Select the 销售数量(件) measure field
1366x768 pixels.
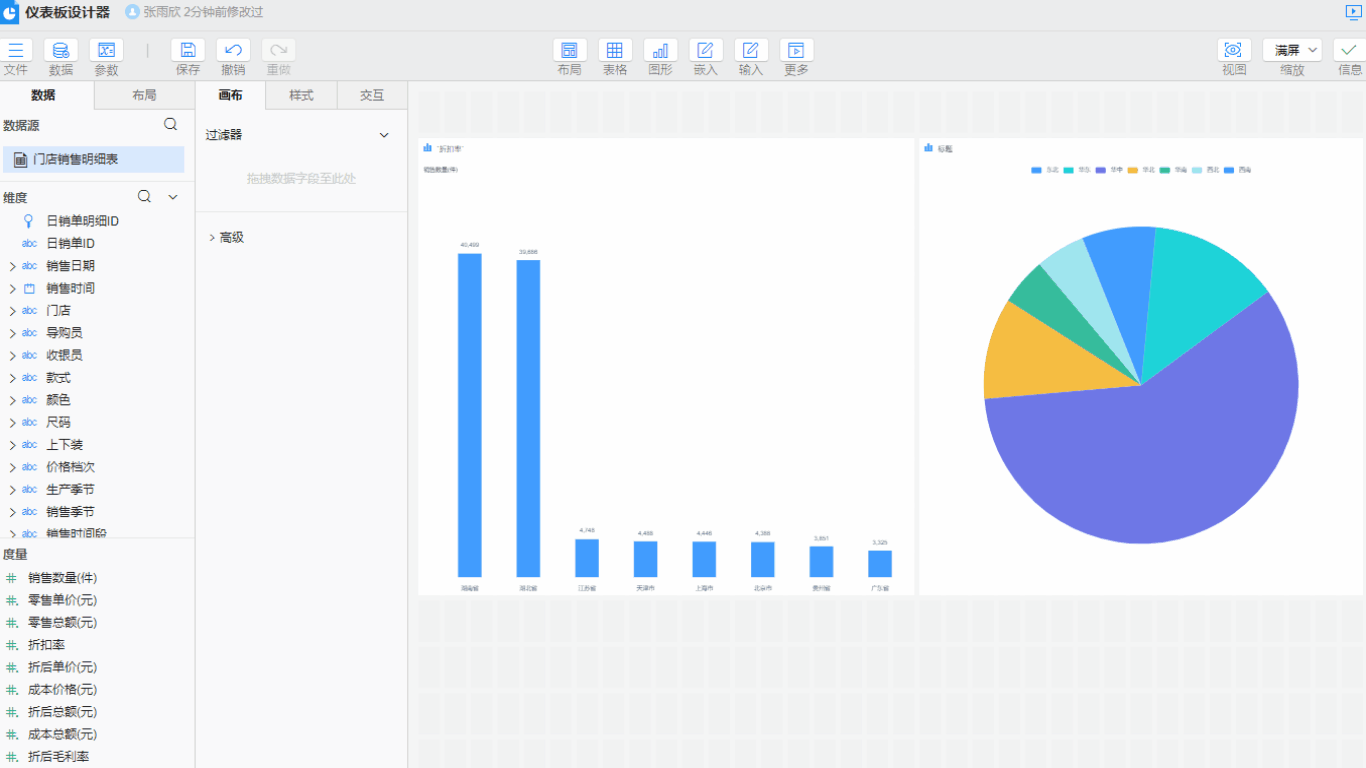point(62,578)
